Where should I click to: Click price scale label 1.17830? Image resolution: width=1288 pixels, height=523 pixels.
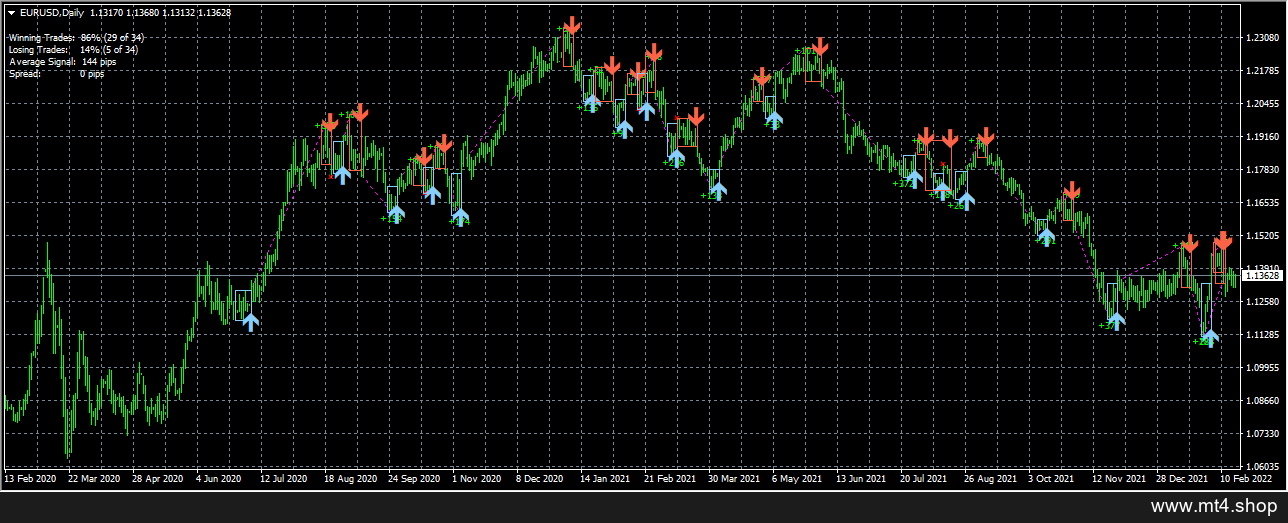1262,170
